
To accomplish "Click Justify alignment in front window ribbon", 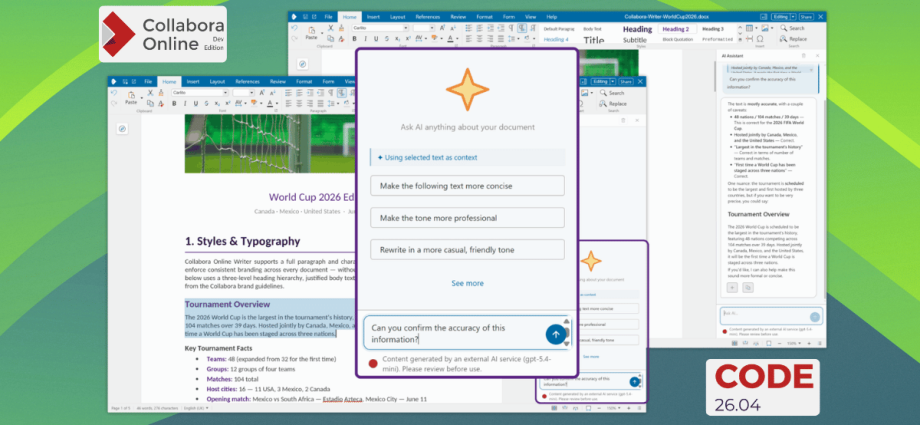I will (x=320, y=103).
